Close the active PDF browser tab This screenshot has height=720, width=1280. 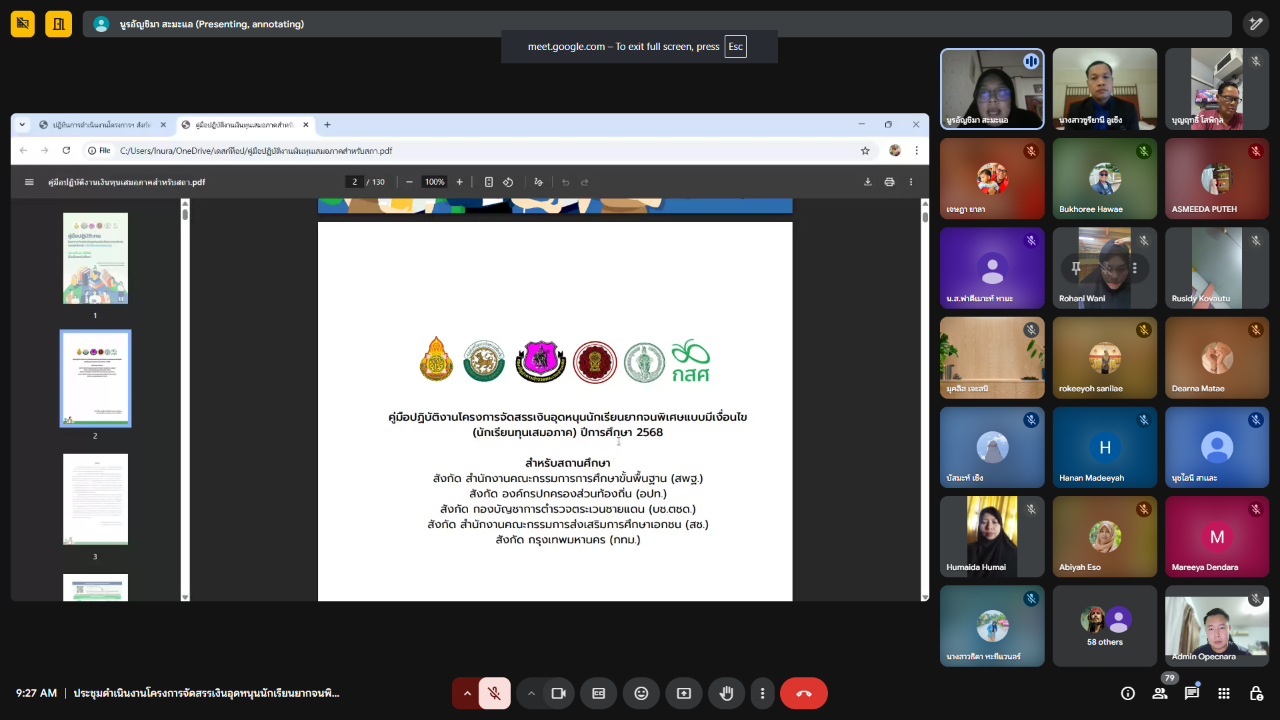(x=305, y=125)
